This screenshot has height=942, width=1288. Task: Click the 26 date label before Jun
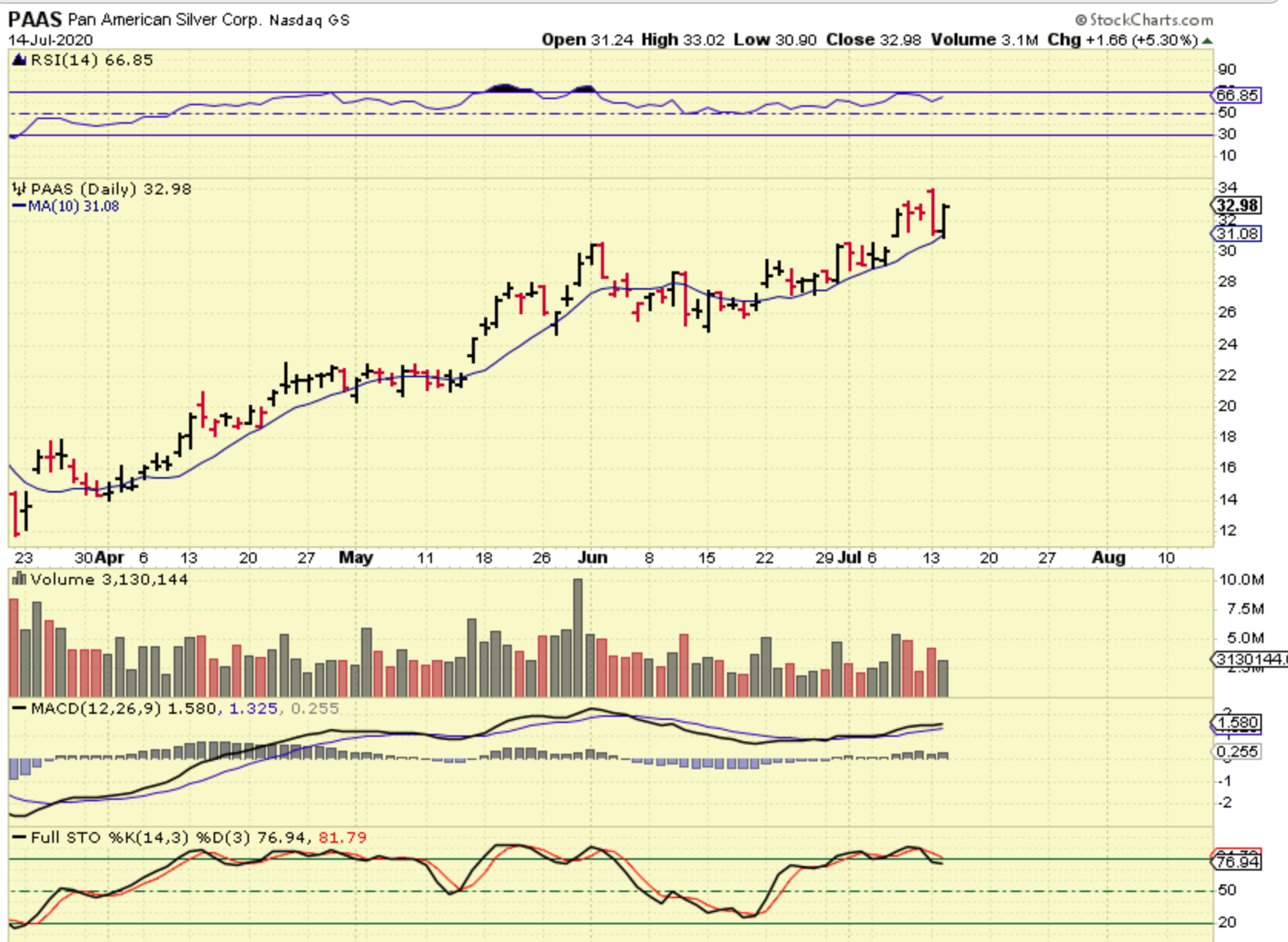542,558
